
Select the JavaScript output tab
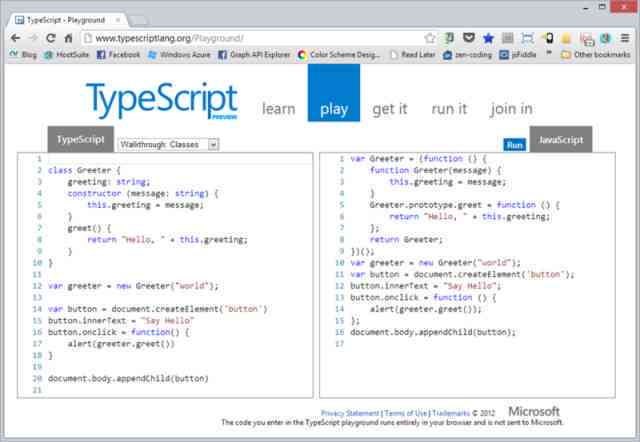561,139
